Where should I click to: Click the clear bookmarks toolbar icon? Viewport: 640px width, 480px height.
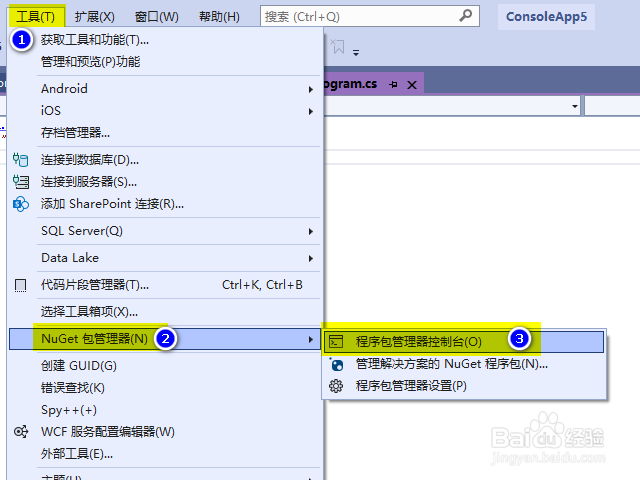pyautogui.click(x=337, y=46)
